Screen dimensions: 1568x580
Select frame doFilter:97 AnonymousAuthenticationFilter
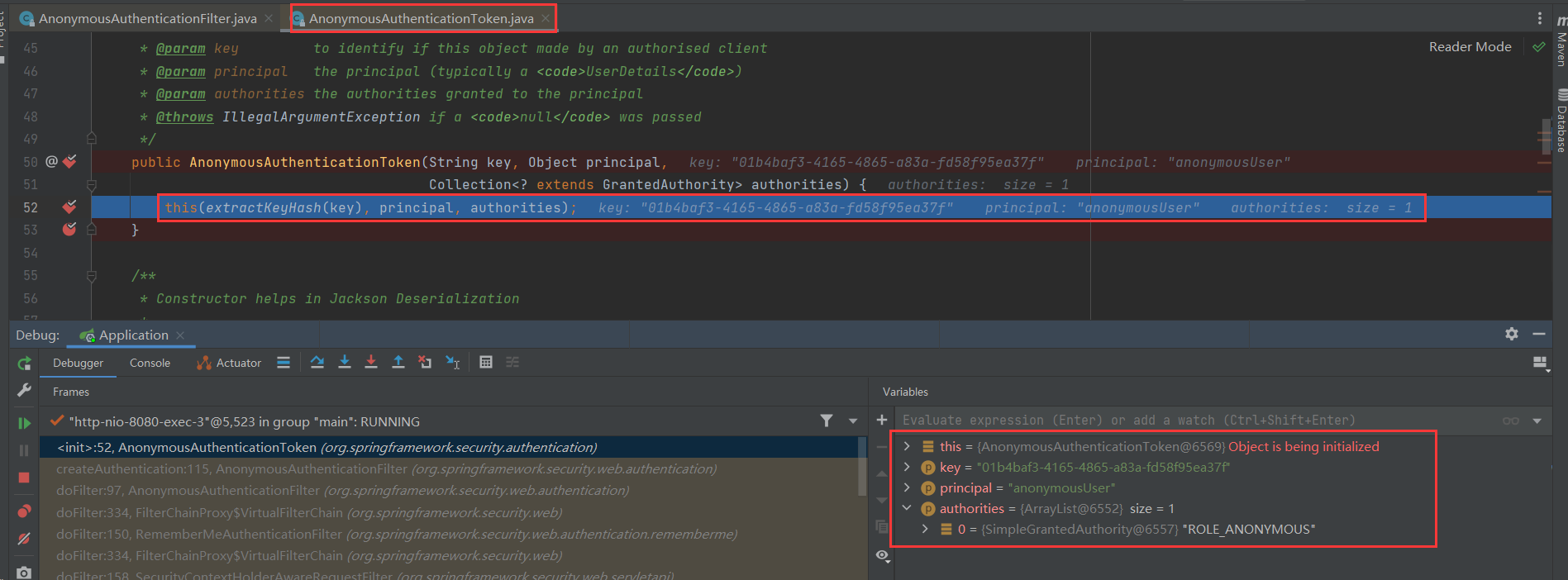click(x=449, y=490)
